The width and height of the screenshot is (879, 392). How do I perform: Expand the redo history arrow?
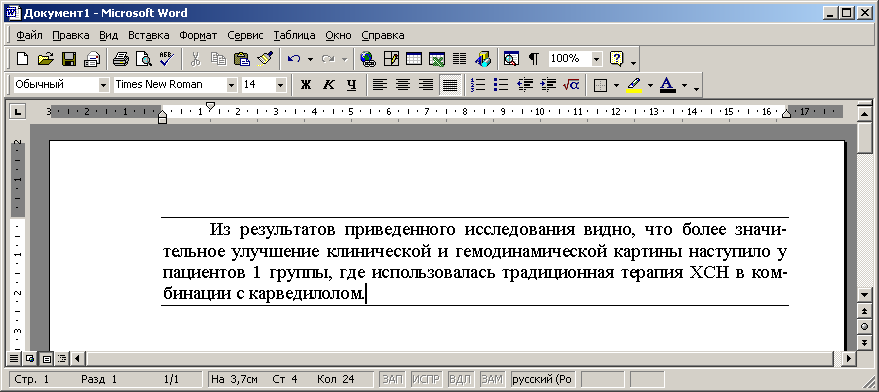(x=344, y=58)
